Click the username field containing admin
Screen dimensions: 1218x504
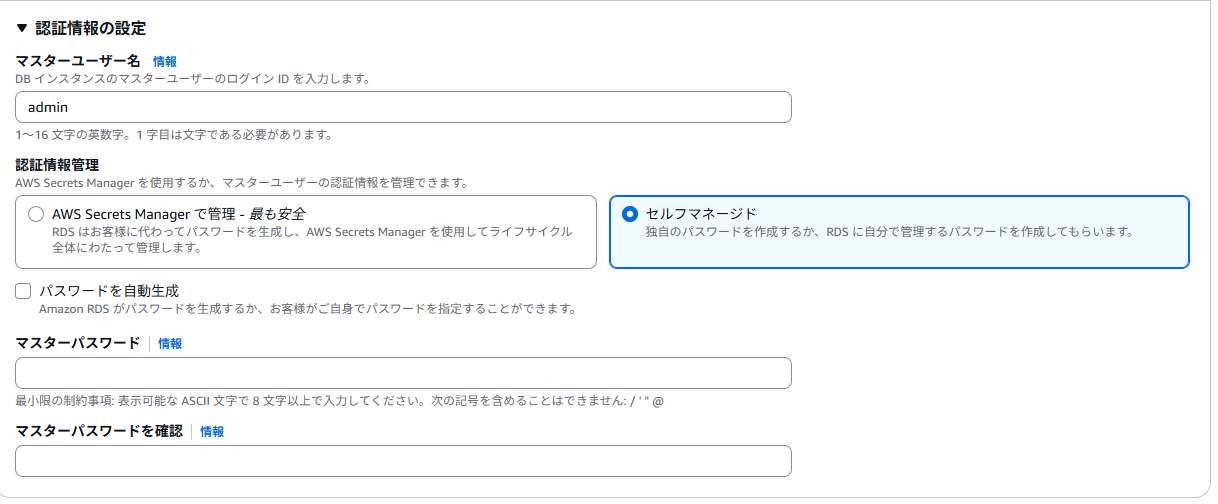point(403,107)
